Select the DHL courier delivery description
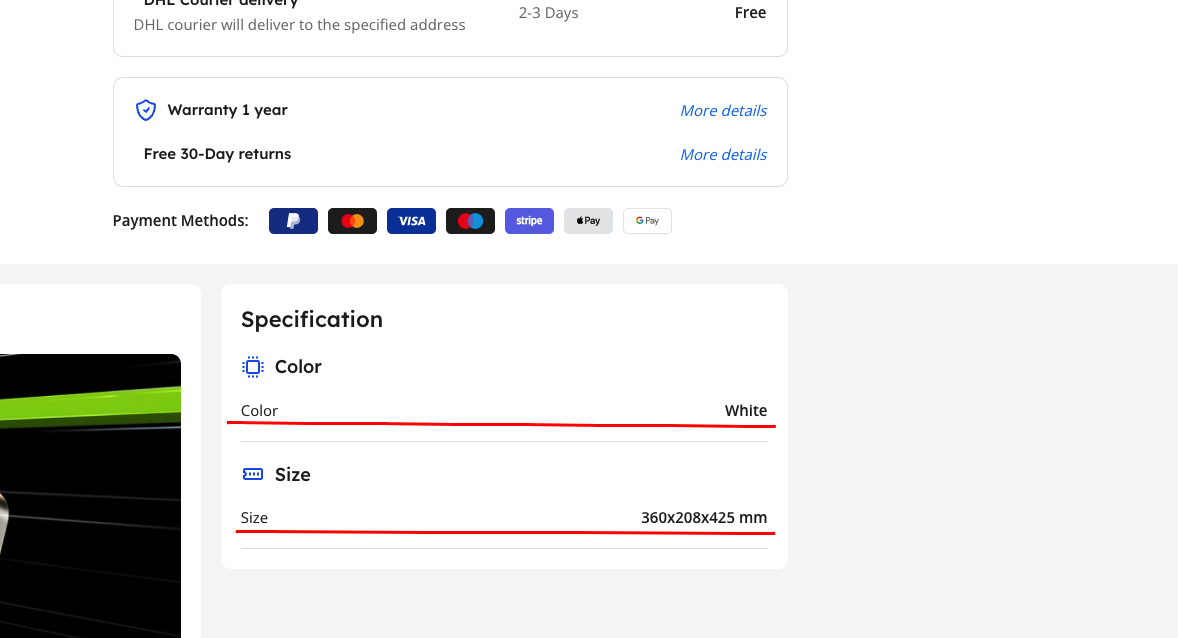 299,25
